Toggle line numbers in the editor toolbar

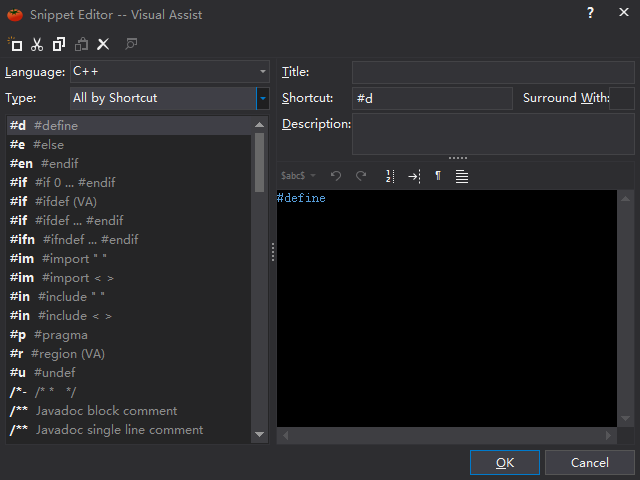coord(389,176)
